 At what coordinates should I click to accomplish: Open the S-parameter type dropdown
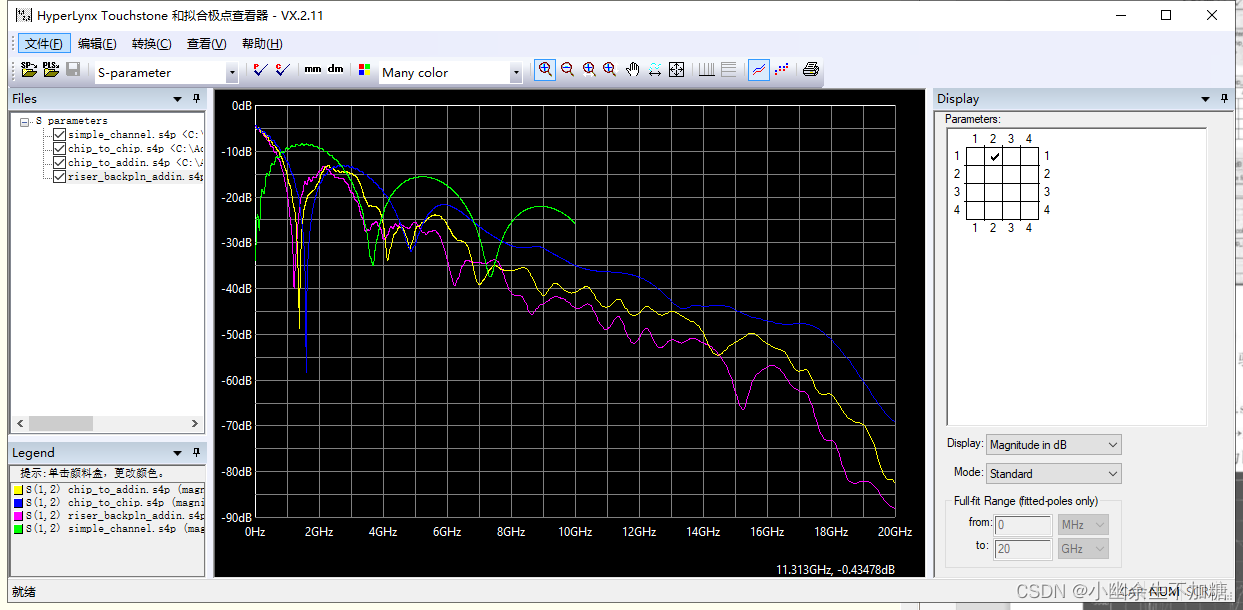tap(232, 72)
